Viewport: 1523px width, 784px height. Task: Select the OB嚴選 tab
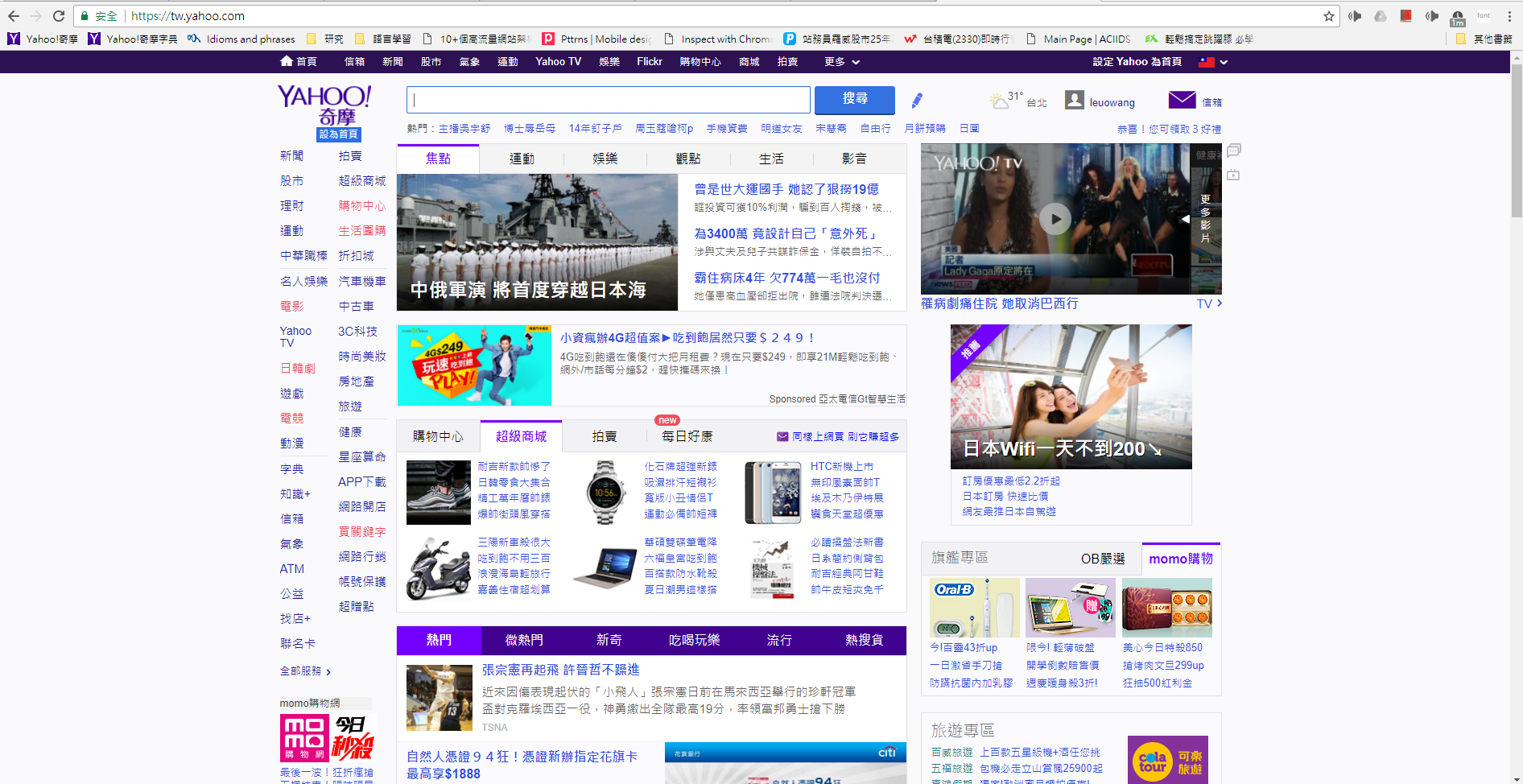1103,559
